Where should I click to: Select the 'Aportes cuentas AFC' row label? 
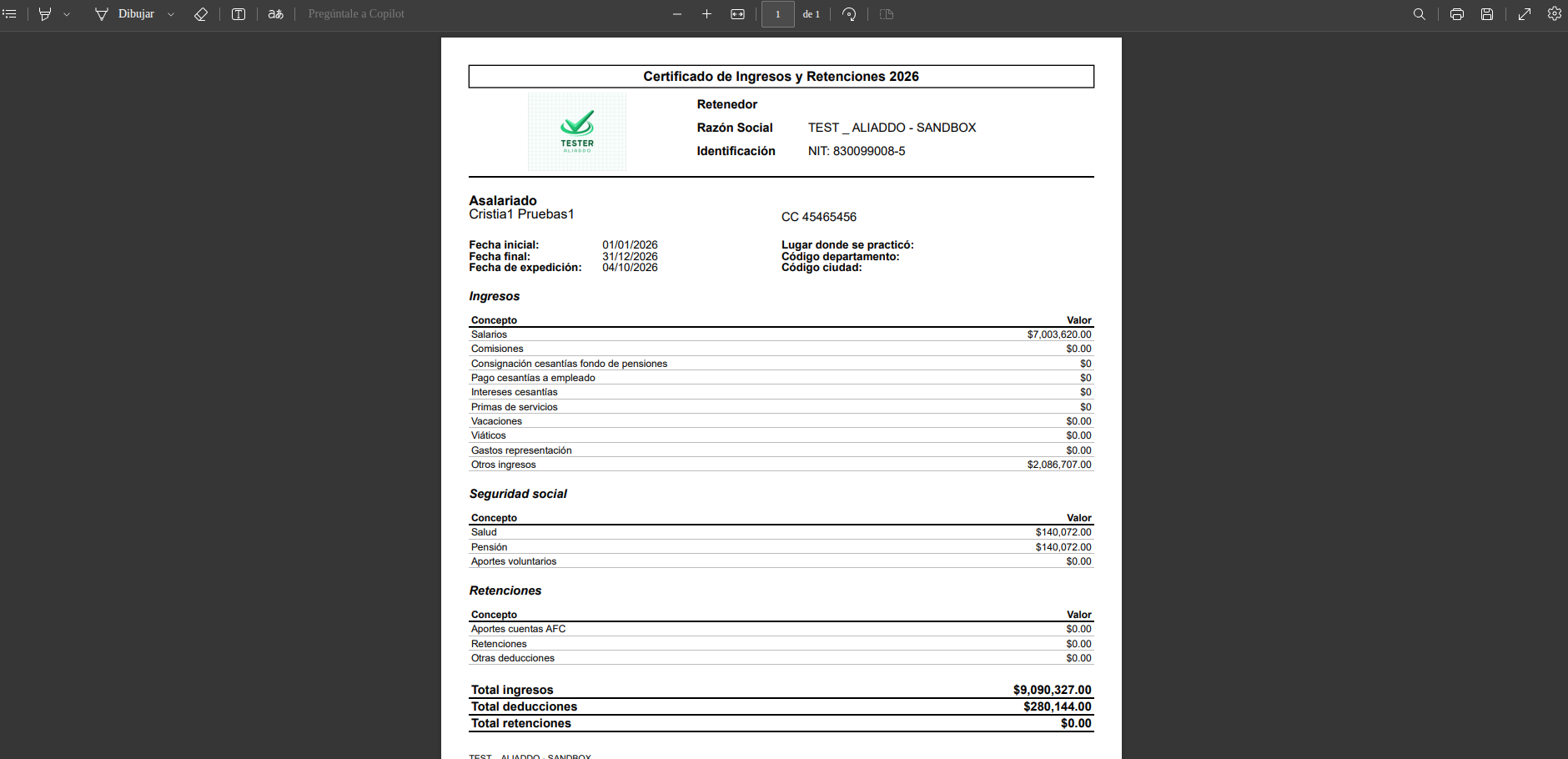point(519,629)
